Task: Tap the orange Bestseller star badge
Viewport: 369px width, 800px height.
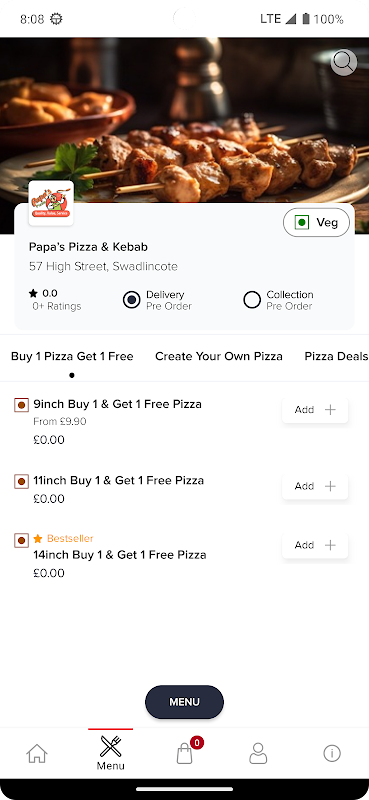Action: 38,538
